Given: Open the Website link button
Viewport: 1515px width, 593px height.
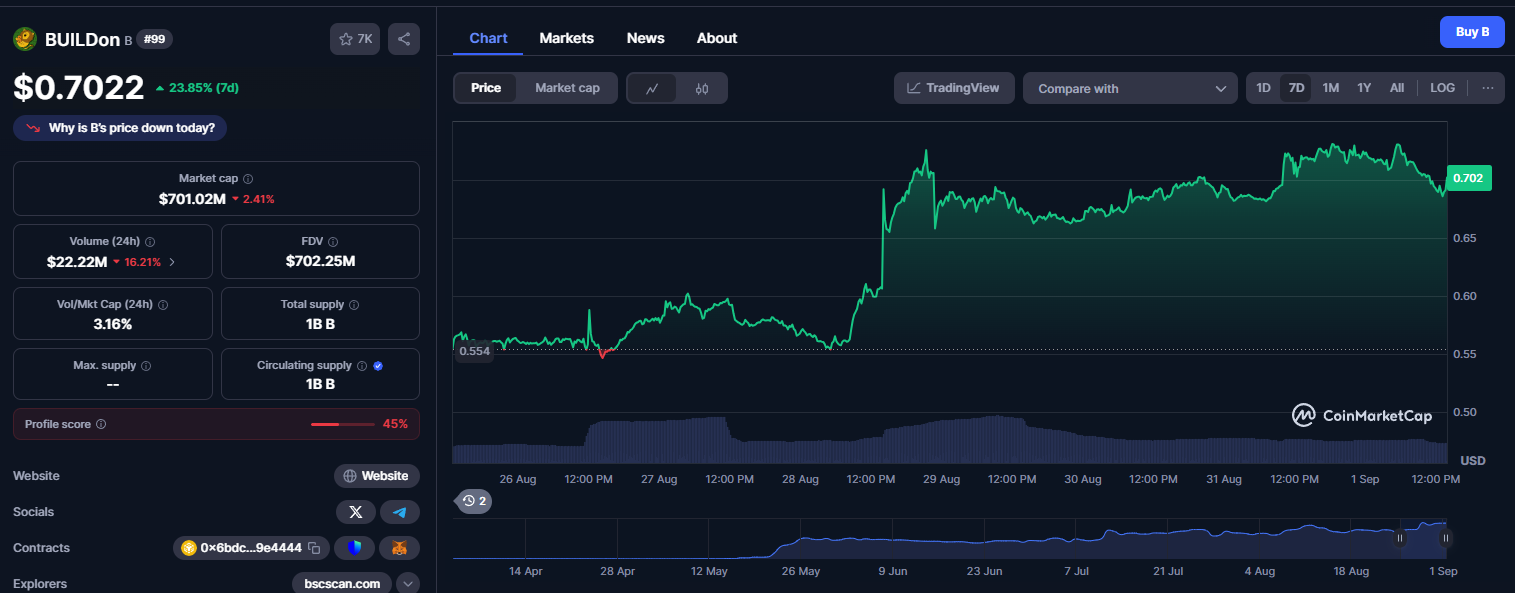Looking at the screenshot, I should [377, 476].
